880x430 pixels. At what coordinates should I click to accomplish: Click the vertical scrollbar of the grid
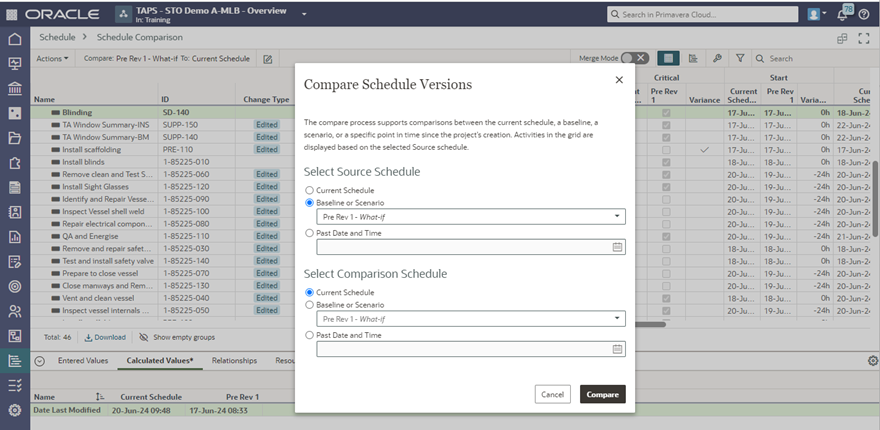[x=876, y=198]
